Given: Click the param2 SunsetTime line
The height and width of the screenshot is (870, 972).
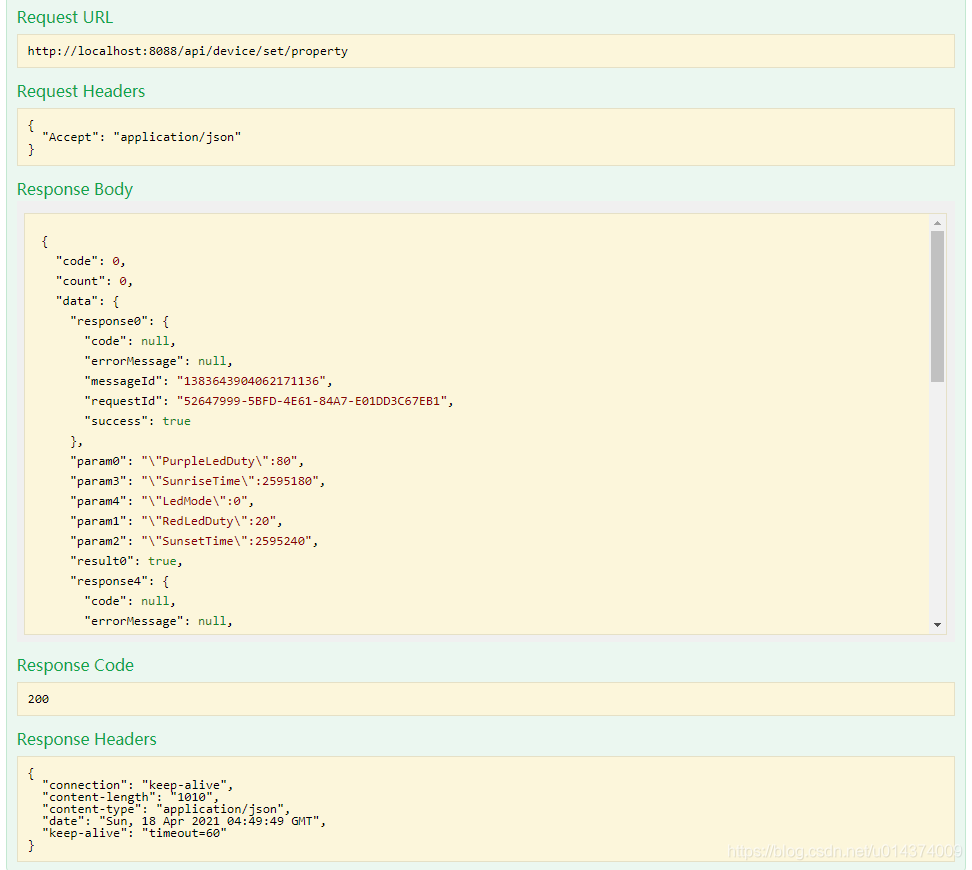Looking at the screenshot, I should pyautogui.click(x=194, y=541).
